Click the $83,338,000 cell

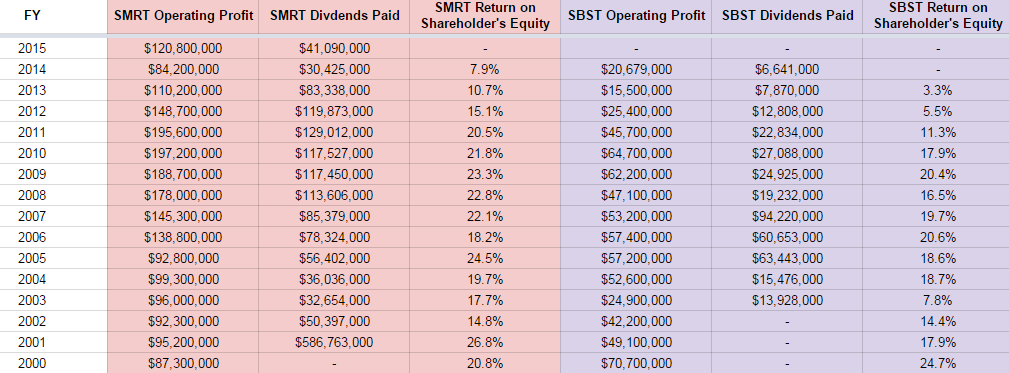[x=335, y=91]
